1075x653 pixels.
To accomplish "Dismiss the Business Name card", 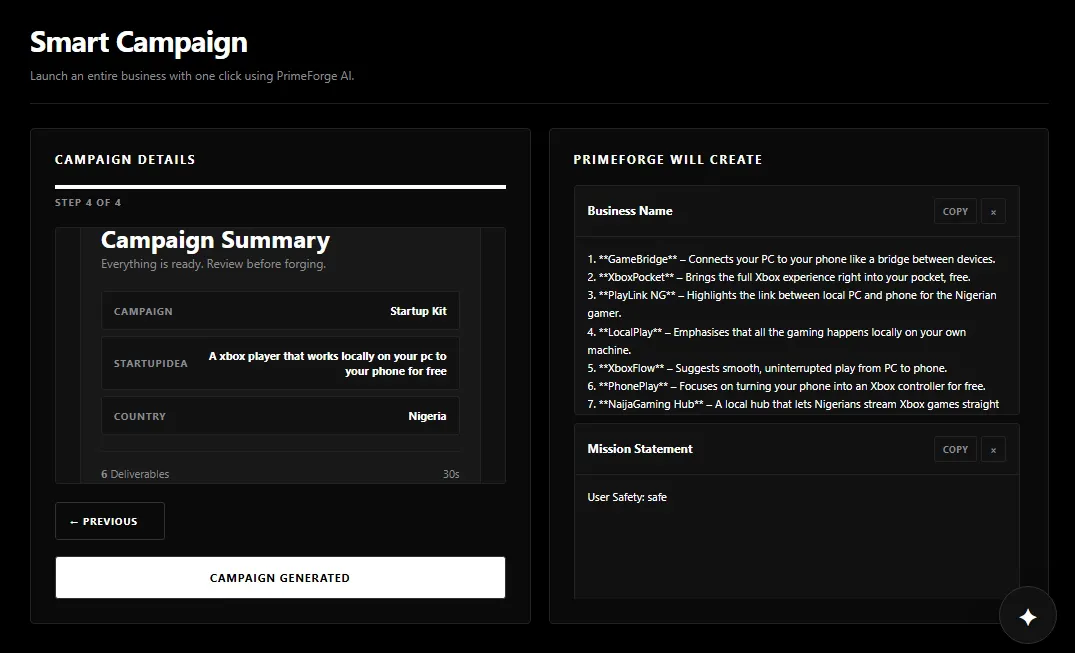I will click(993, 211).
